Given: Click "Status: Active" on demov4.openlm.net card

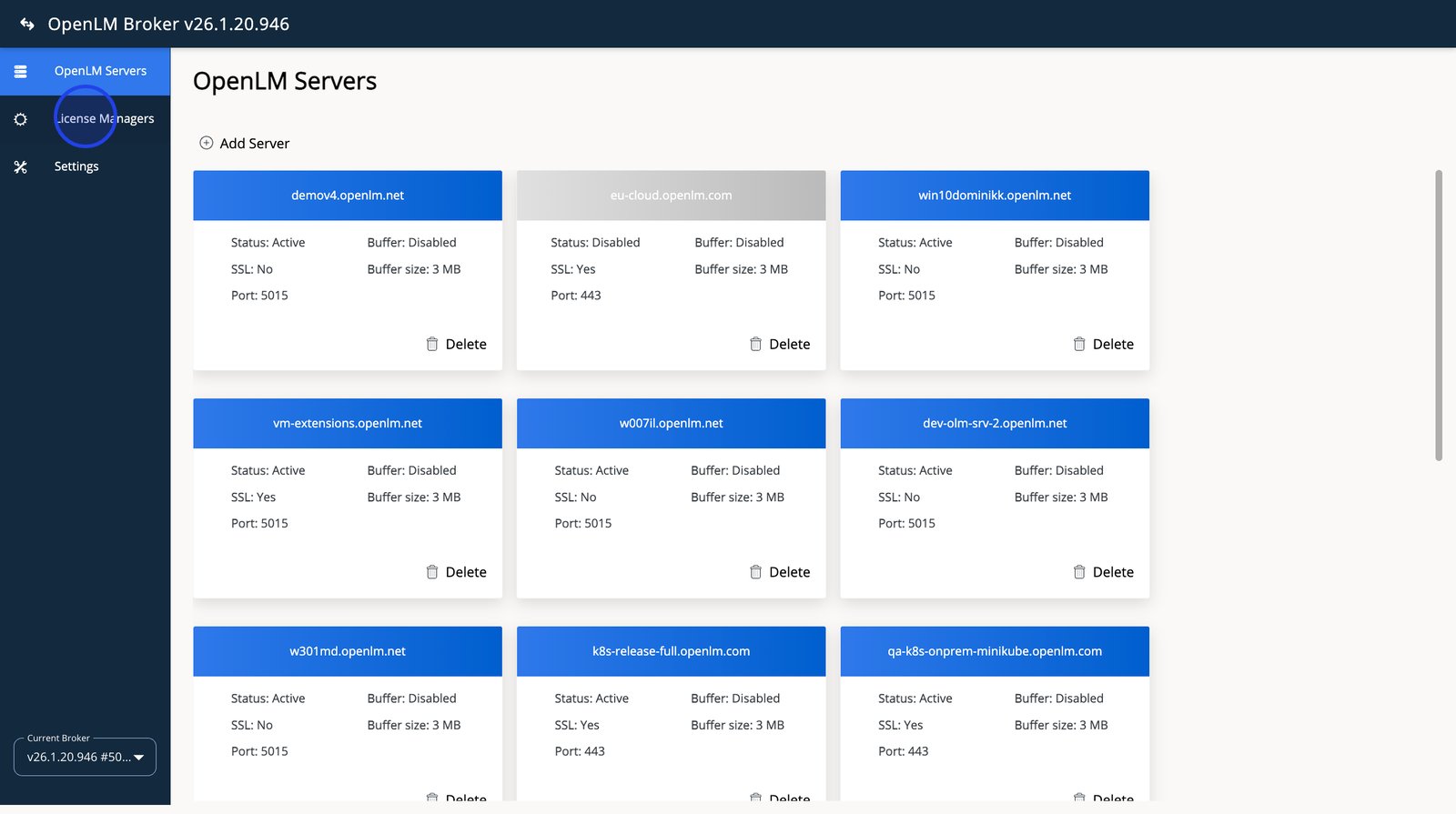Looking at the screenshot, I should (x=268, y=243).
